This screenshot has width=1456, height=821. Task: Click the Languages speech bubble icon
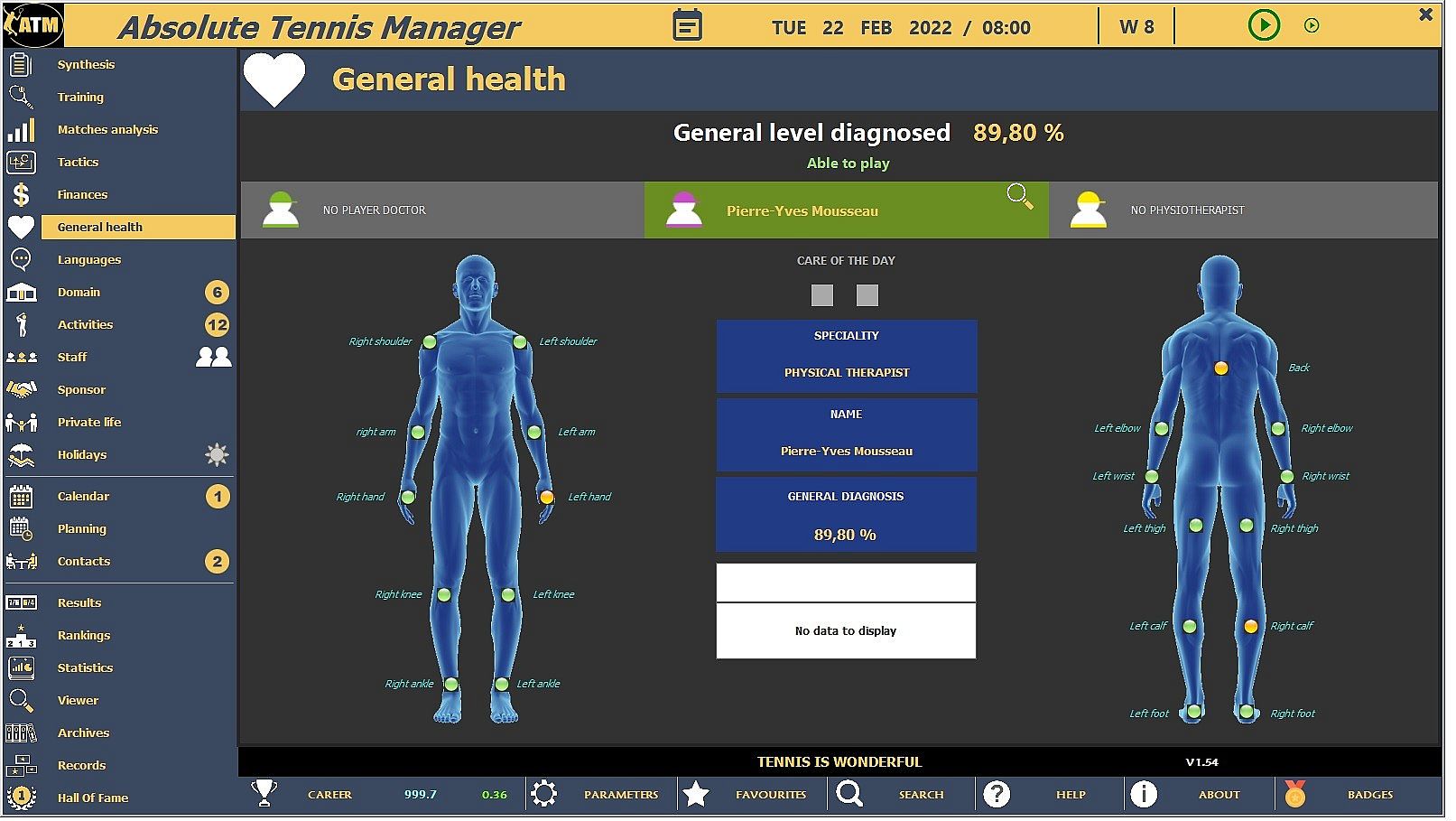[x=21, y=261]
